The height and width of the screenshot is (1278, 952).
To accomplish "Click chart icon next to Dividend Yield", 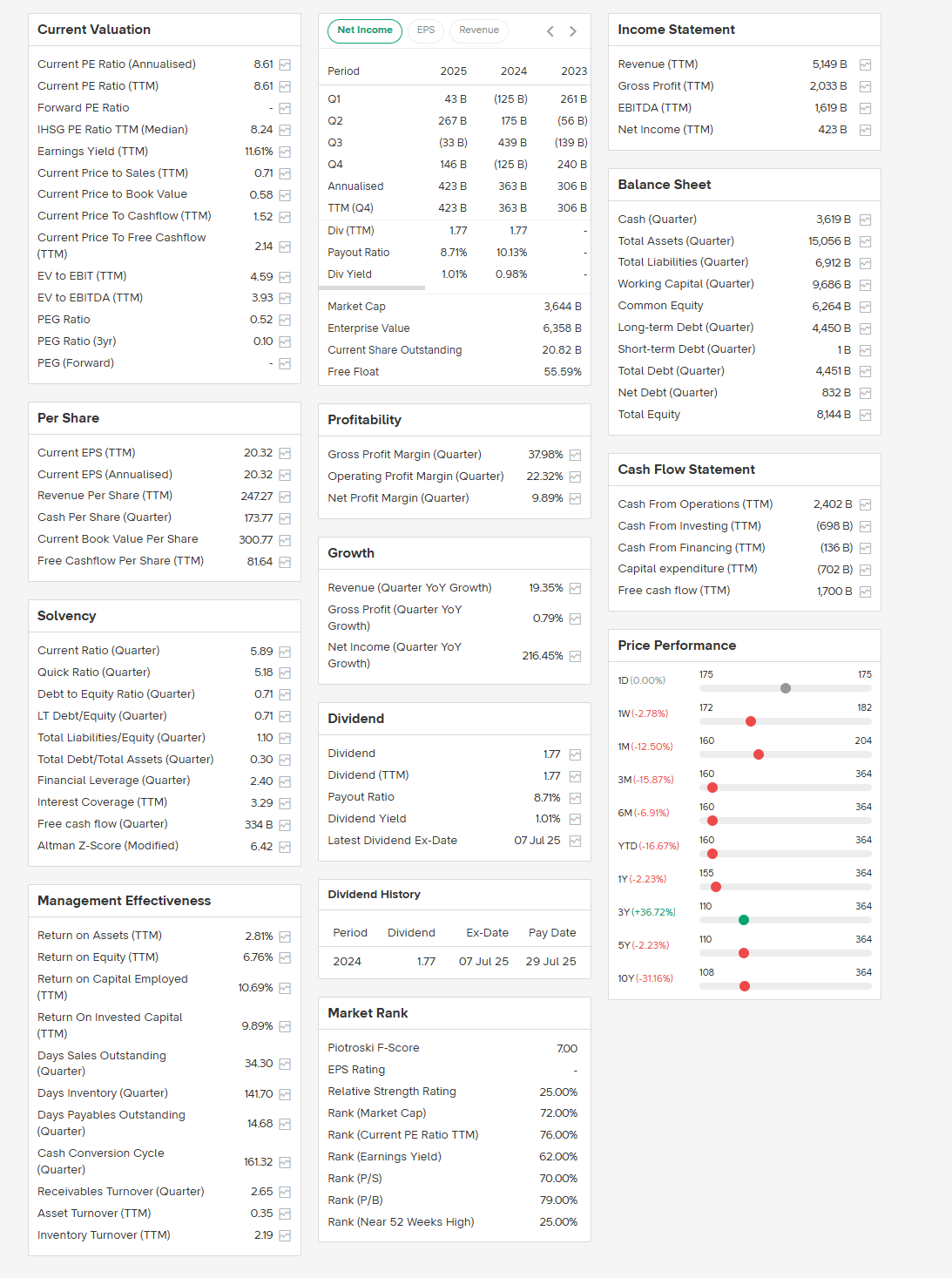I will pyautogui.click(x=575, y=820).
